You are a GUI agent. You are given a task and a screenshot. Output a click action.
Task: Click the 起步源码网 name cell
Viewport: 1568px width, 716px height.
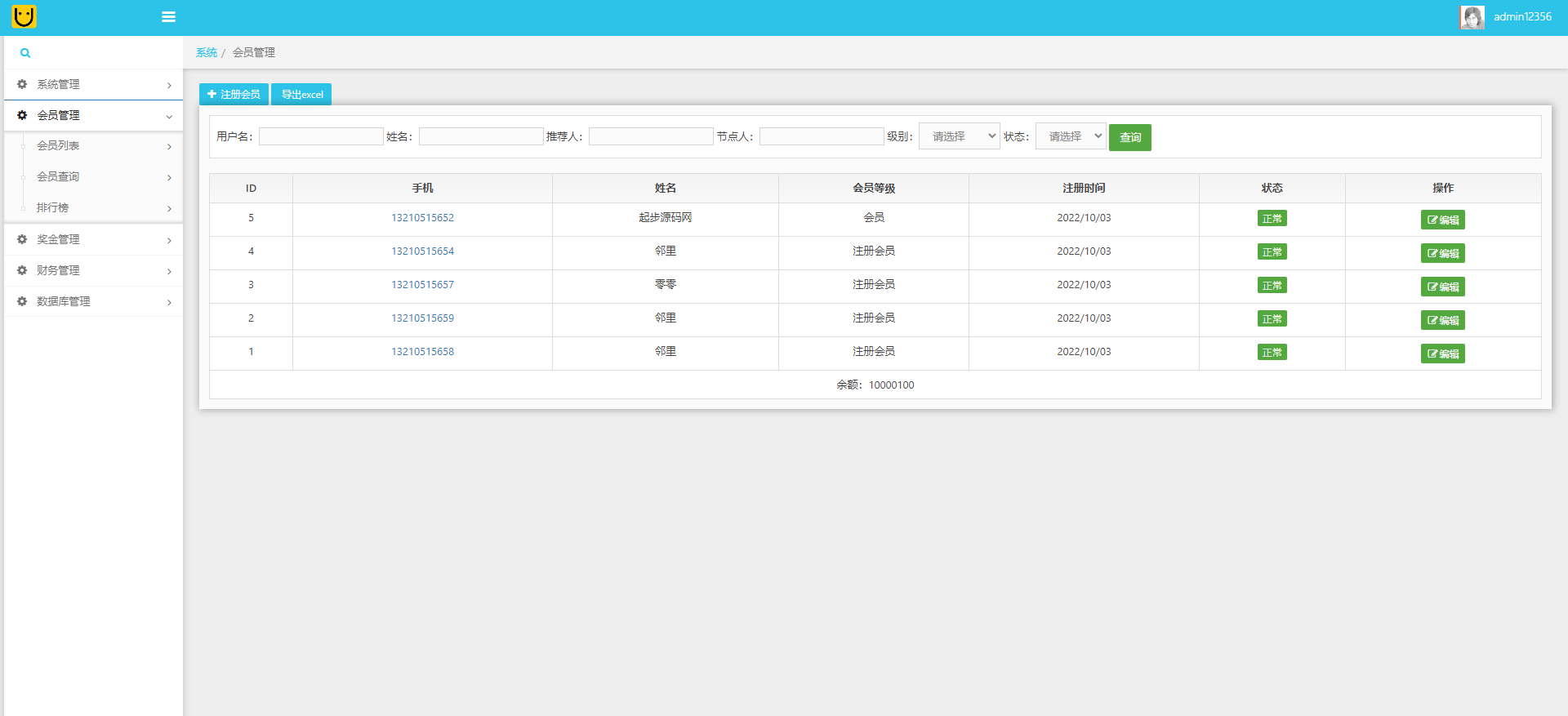coord(665,218)
